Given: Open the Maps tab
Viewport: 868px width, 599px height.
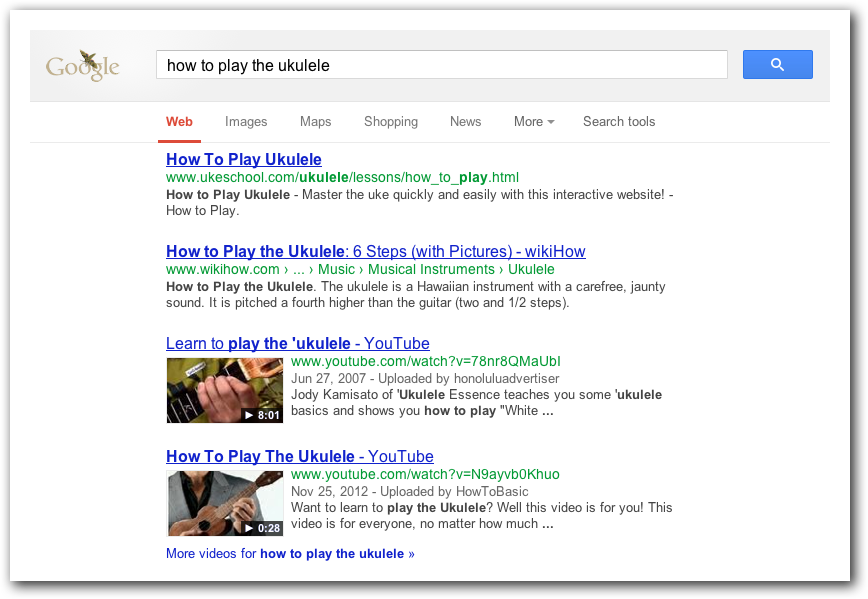Looking at the screenshot, I should (x=316, y=122).
